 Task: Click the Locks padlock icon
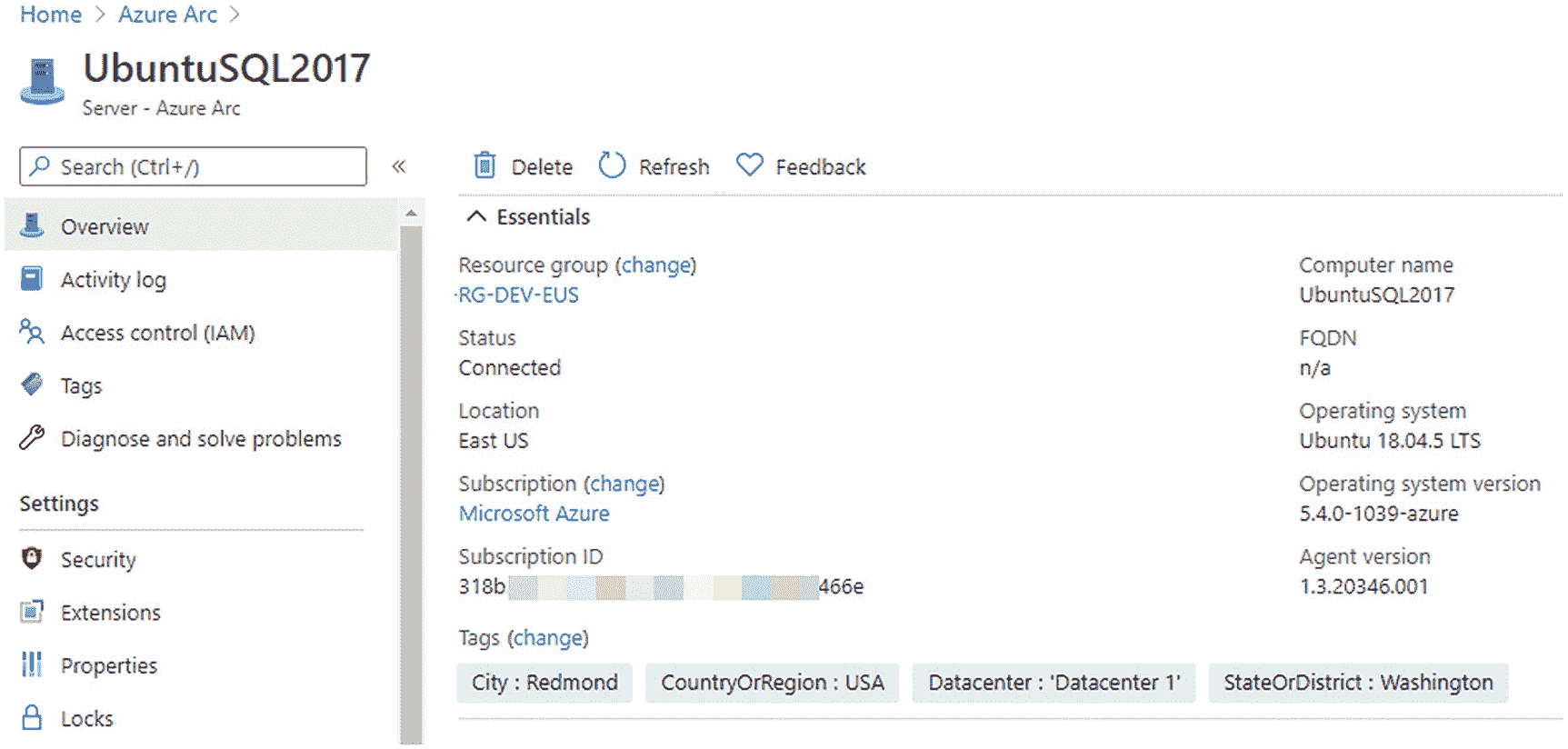click(x=32, y=717)
